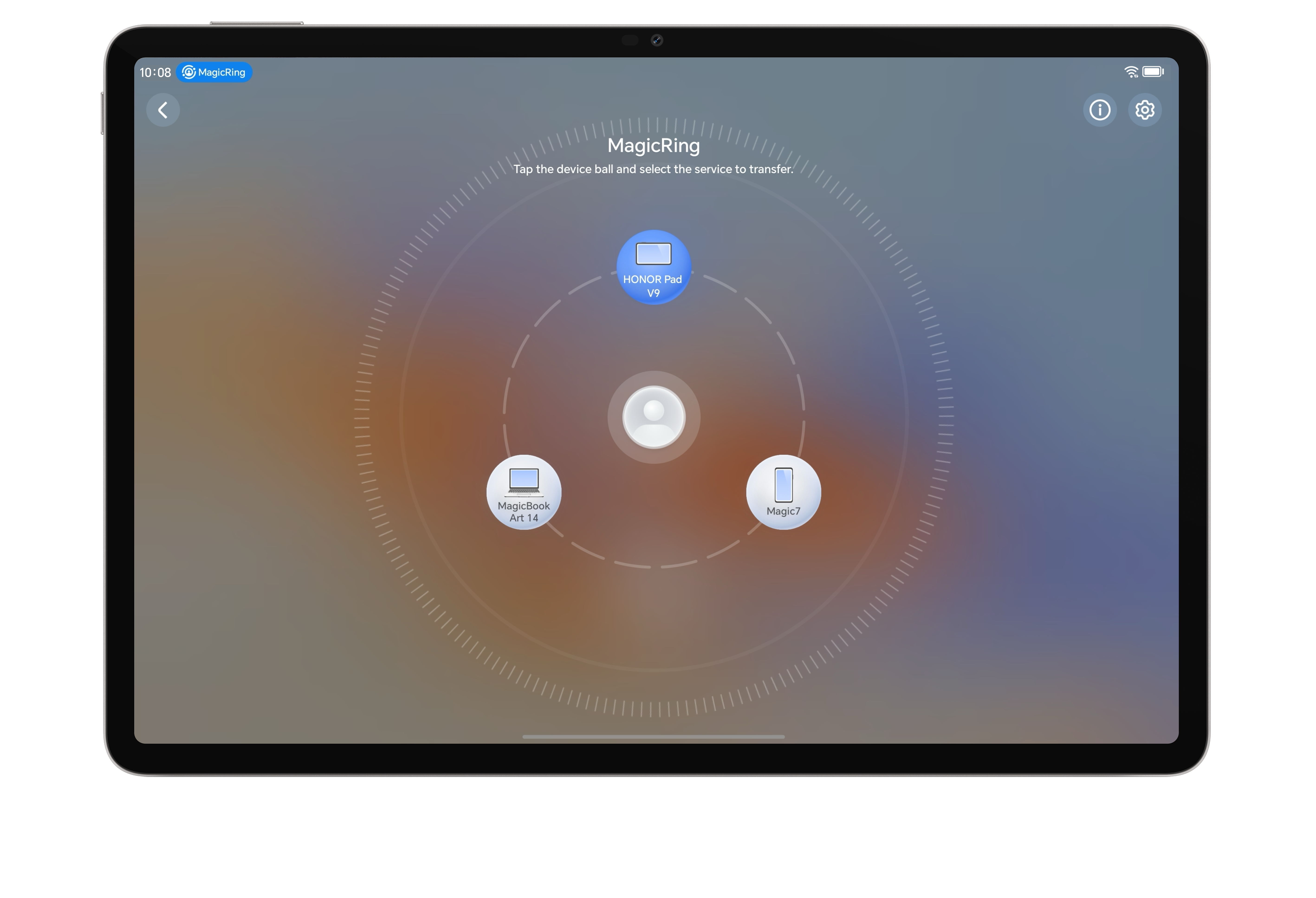
Task: Tap the laptop icon in MagicBook ball
Action: point(524,480)
